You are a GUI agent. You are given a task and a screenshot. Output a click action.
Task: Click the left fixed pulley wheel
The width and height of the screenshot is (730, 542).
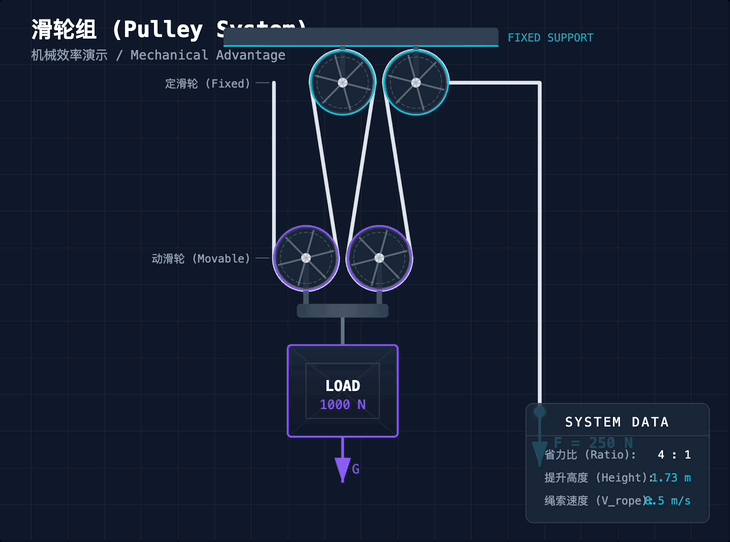[342, 82]
